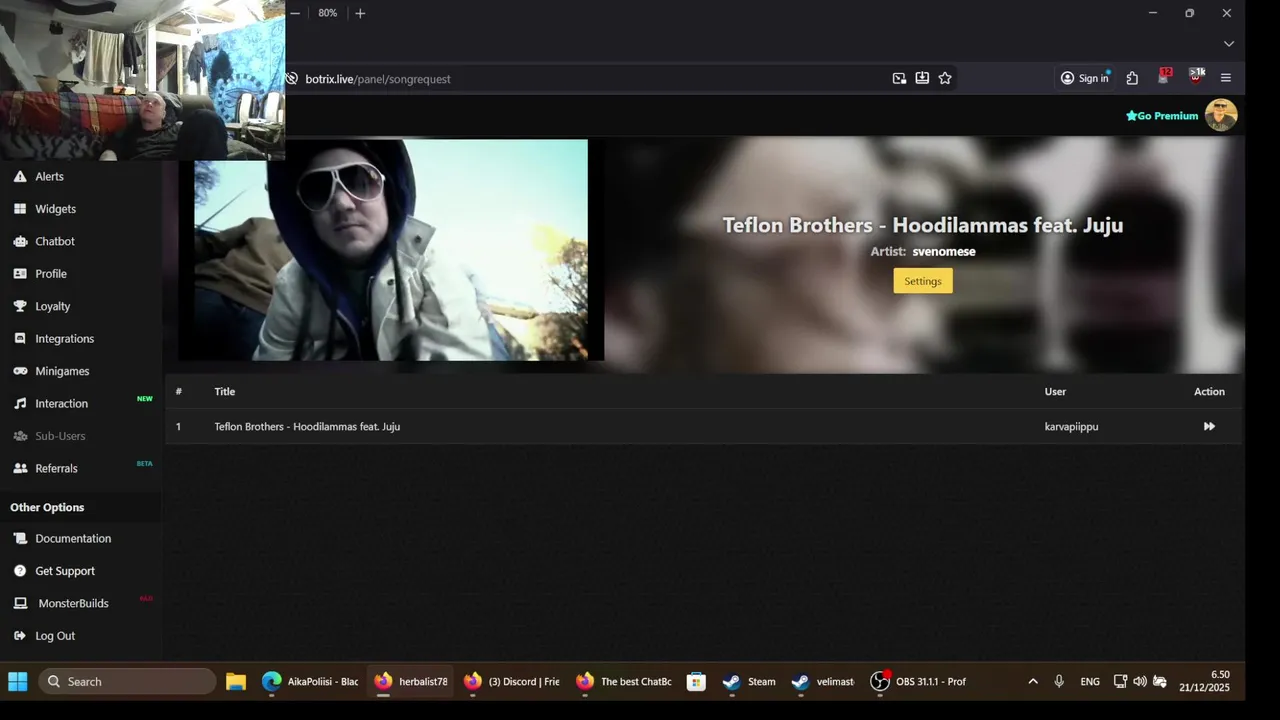The height and width of the screenshot is (720, 1280).
Task: Open song request Settings button
Action: [x=923, y=281]
